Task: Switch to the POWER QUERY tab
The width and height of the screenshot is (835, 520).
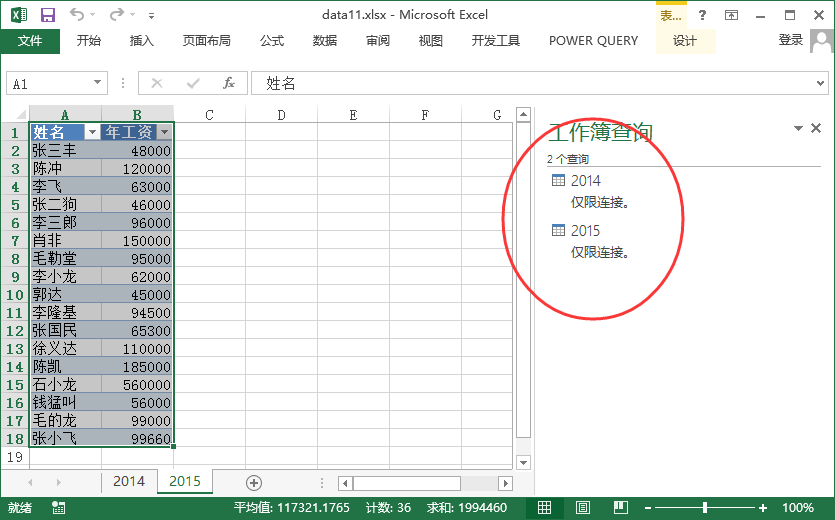Action: [x=593, y=40]
